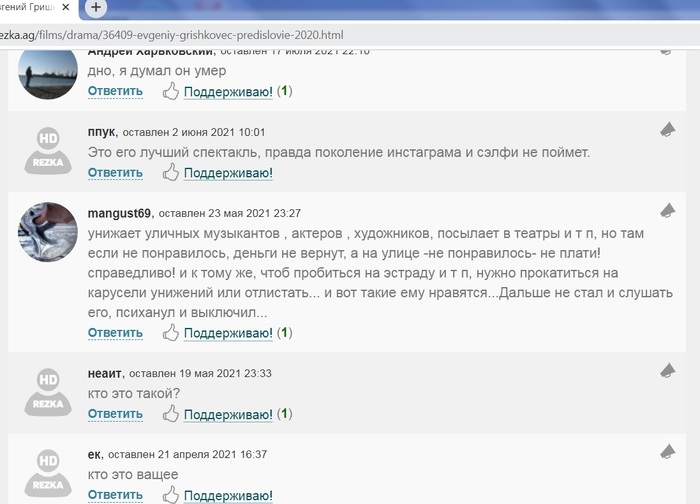Support неаит's comment via Поддерживаю
Image resolution: width=700 pixels, height=504 pixels.
pos(228,415)
